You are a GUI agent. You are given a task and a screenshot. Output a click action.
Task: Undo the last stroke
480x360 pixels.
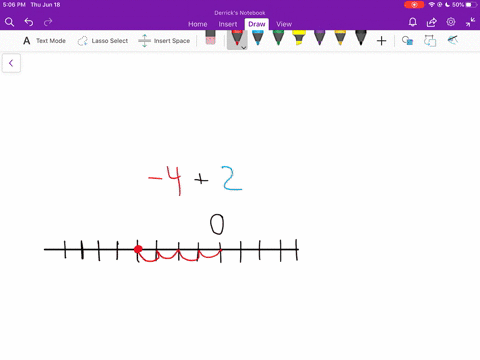coord(29,22)
